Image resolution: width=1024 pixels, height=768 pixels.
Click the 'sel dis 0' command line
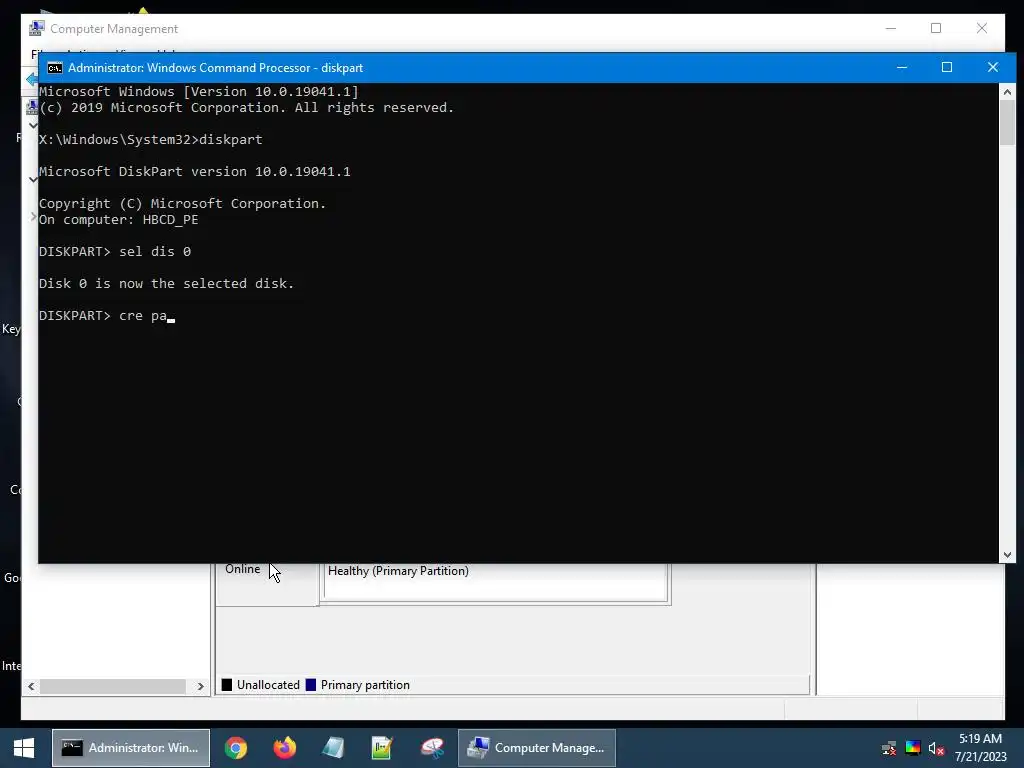115,251
